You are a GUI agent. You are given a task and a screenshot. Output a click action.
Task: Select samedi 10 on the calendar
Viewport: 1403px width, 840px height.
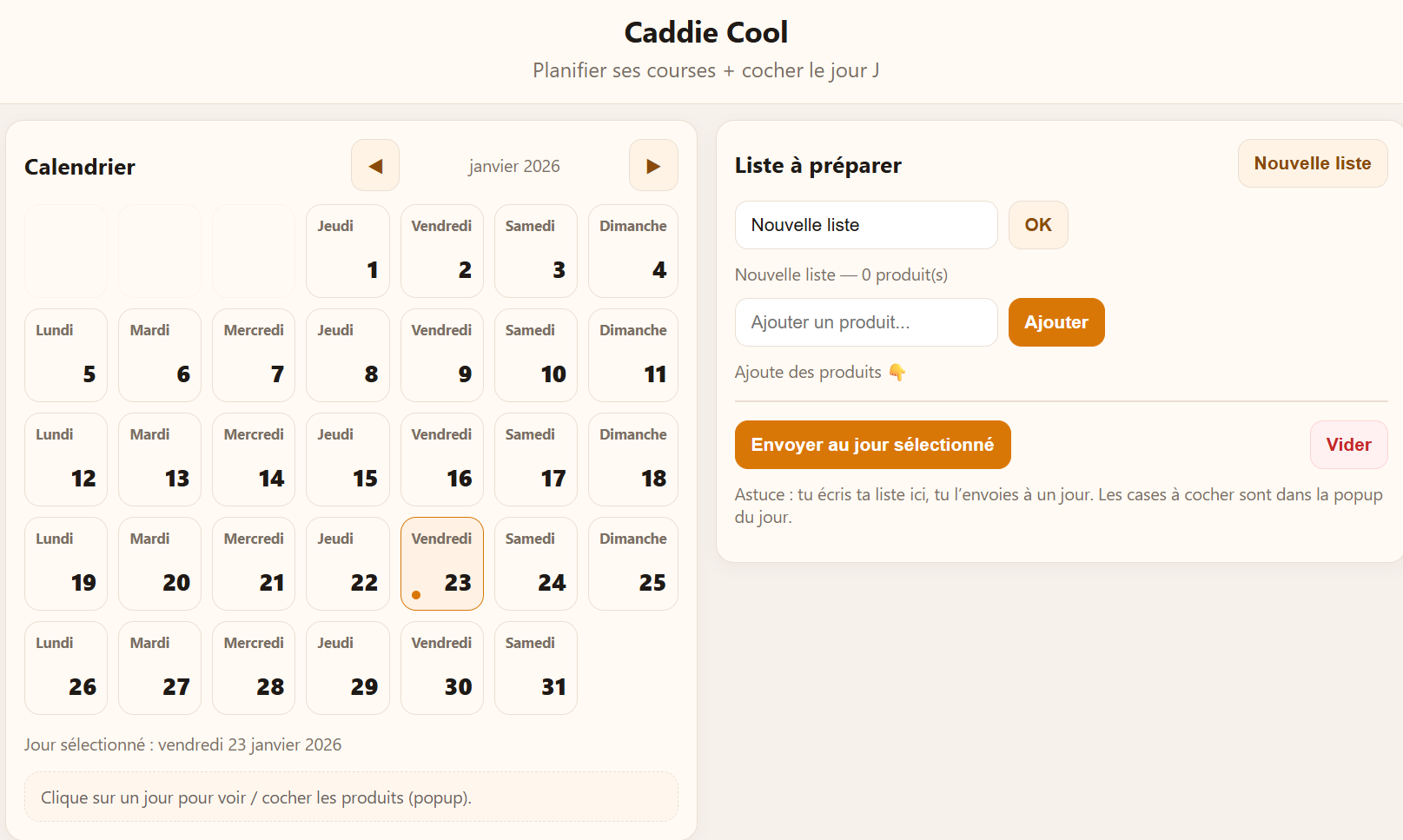(x=535, y=354)
